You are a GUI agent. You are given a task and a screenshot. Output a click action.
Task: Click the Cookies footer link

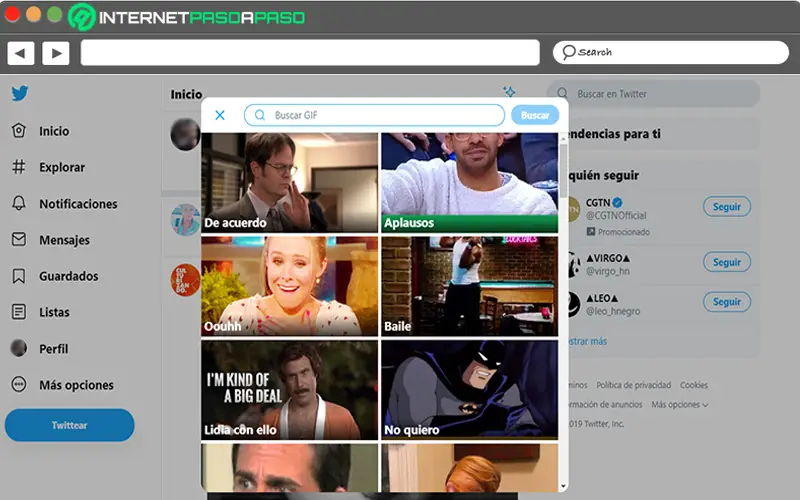point(693,385)
